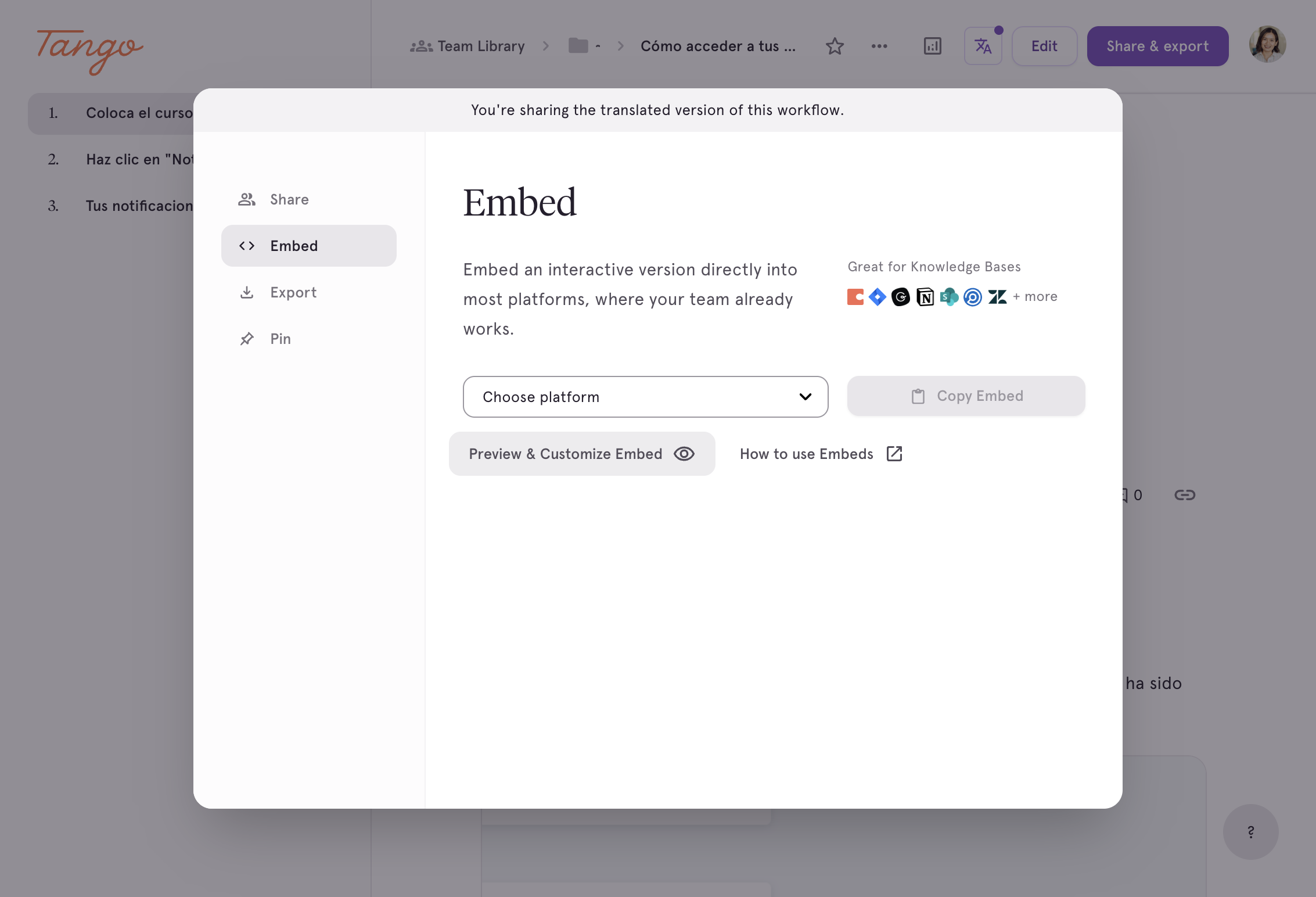
Task: Click the translated version notice banner
Action: [x=657, y=110]
